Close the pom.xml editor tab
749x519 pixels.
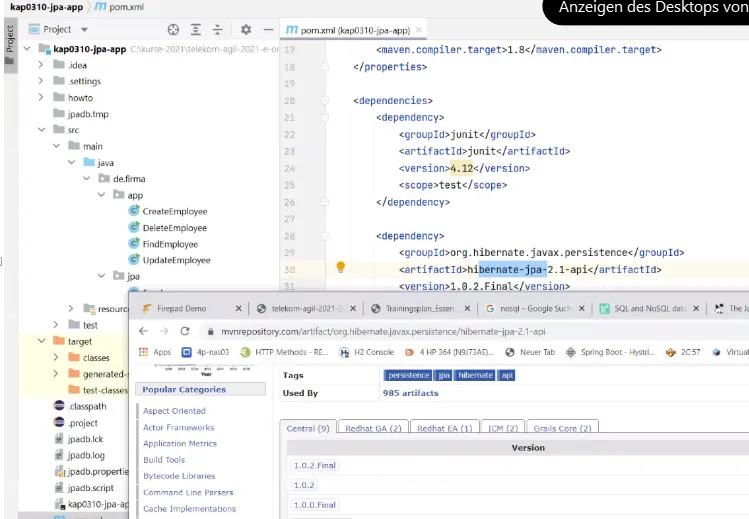coord(419,30)
